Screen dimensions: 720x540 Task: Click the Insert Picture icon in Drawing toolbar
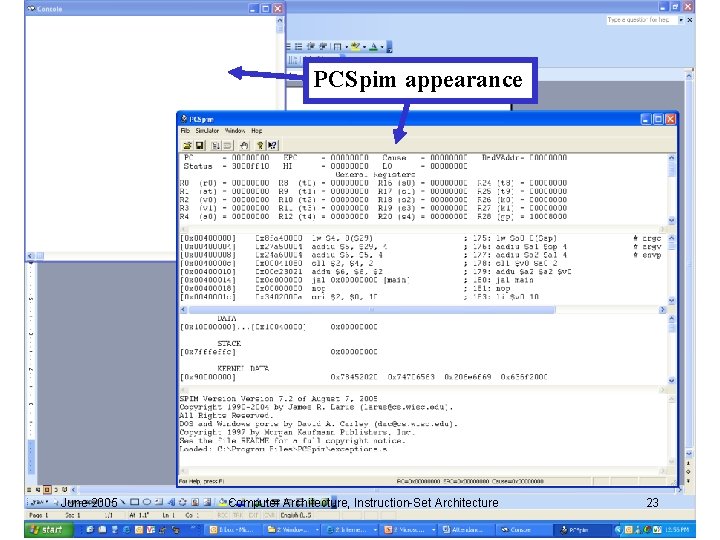coord(207,502)
